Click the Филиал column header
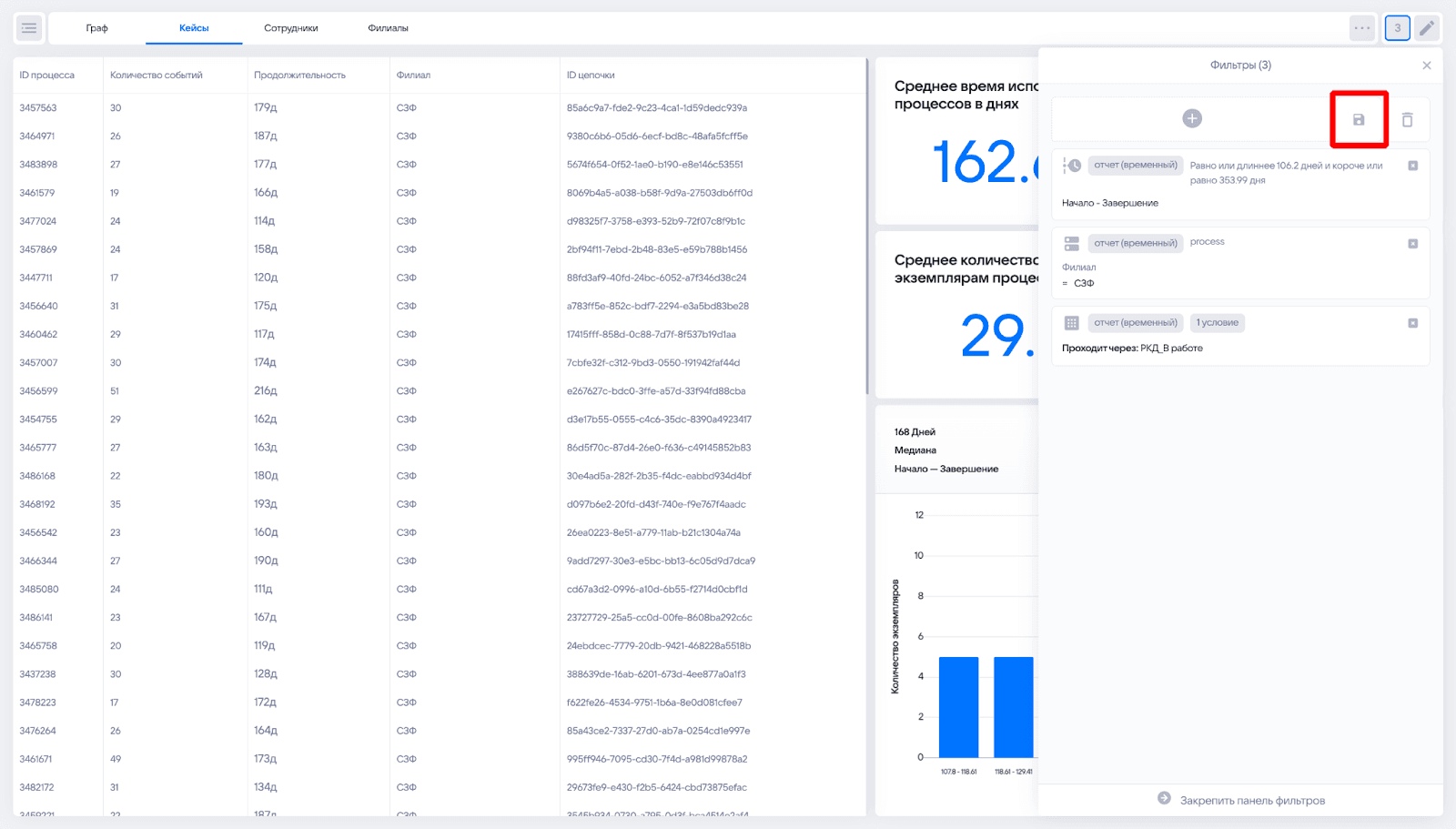The image size is (1456, 829). tap(413, 76)
